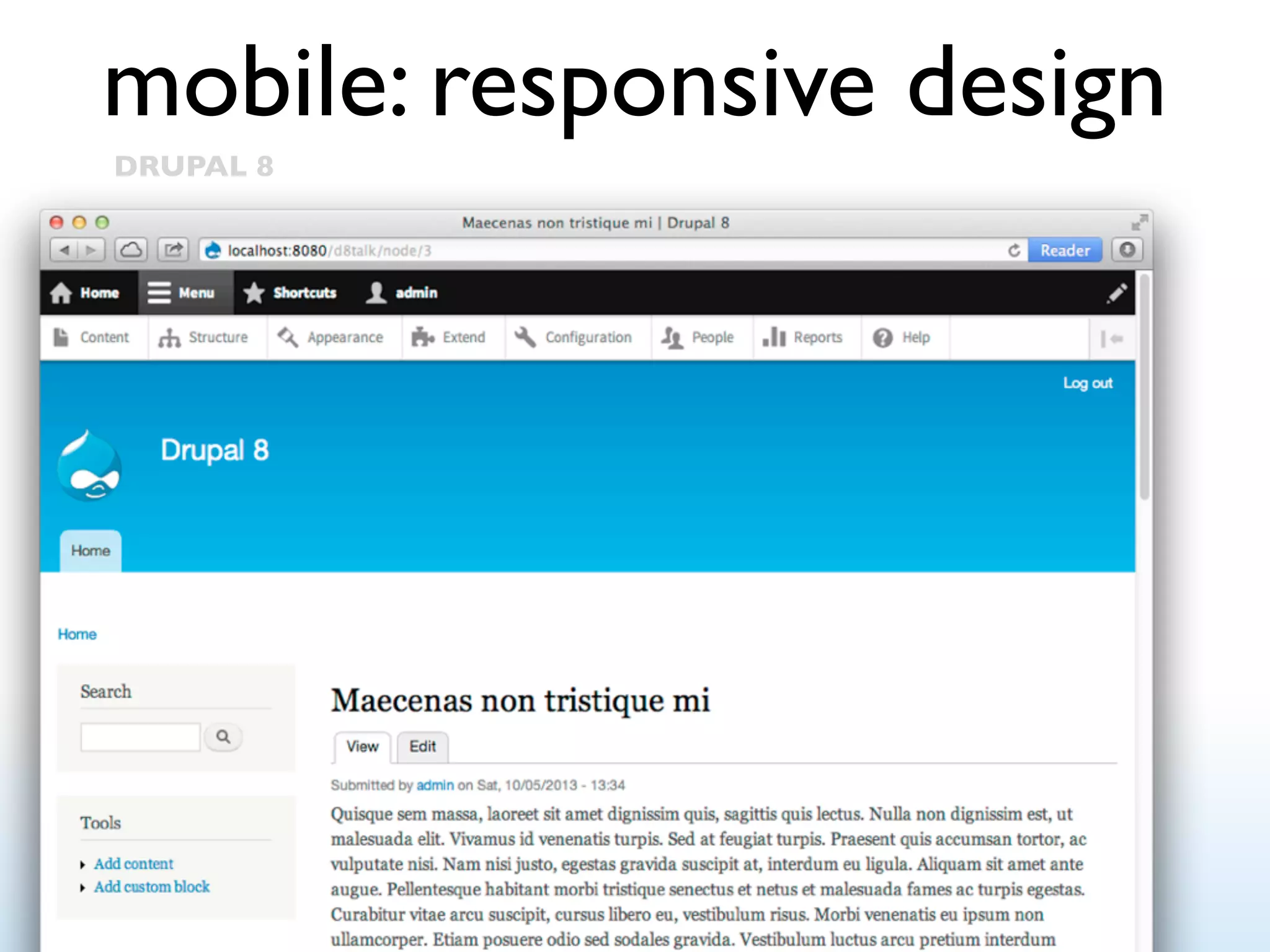Click the Drupal 8 site name

(215, 450)
